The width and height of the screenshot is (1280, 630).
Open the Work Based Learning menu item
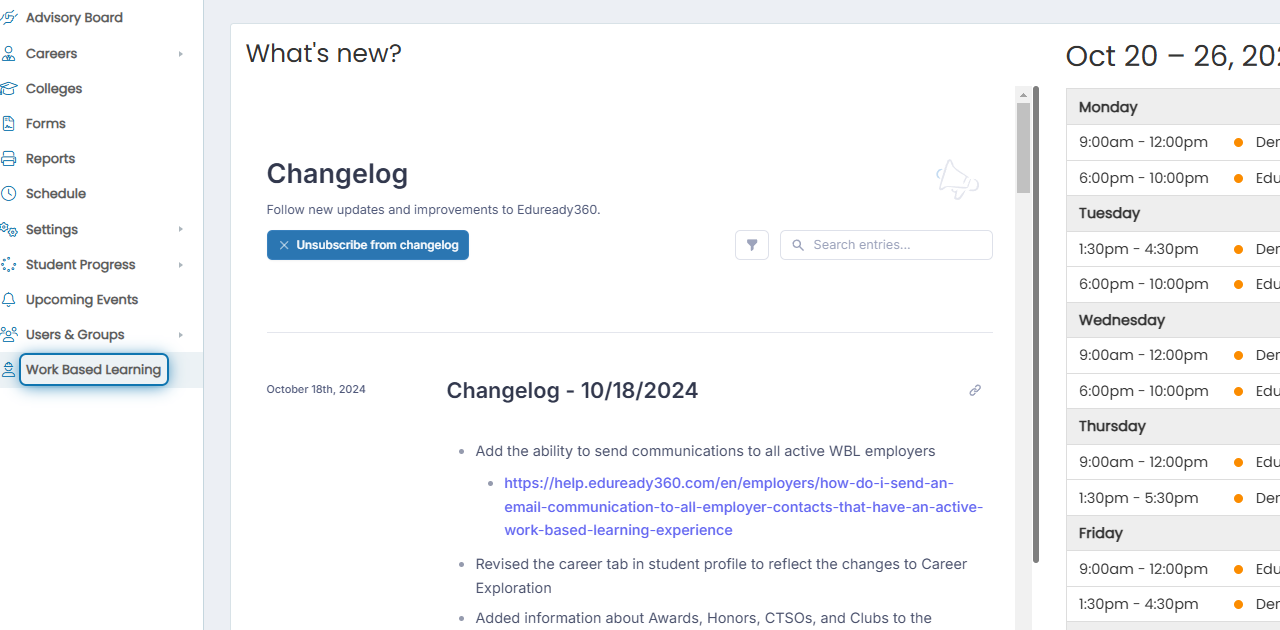click(93, 370)
